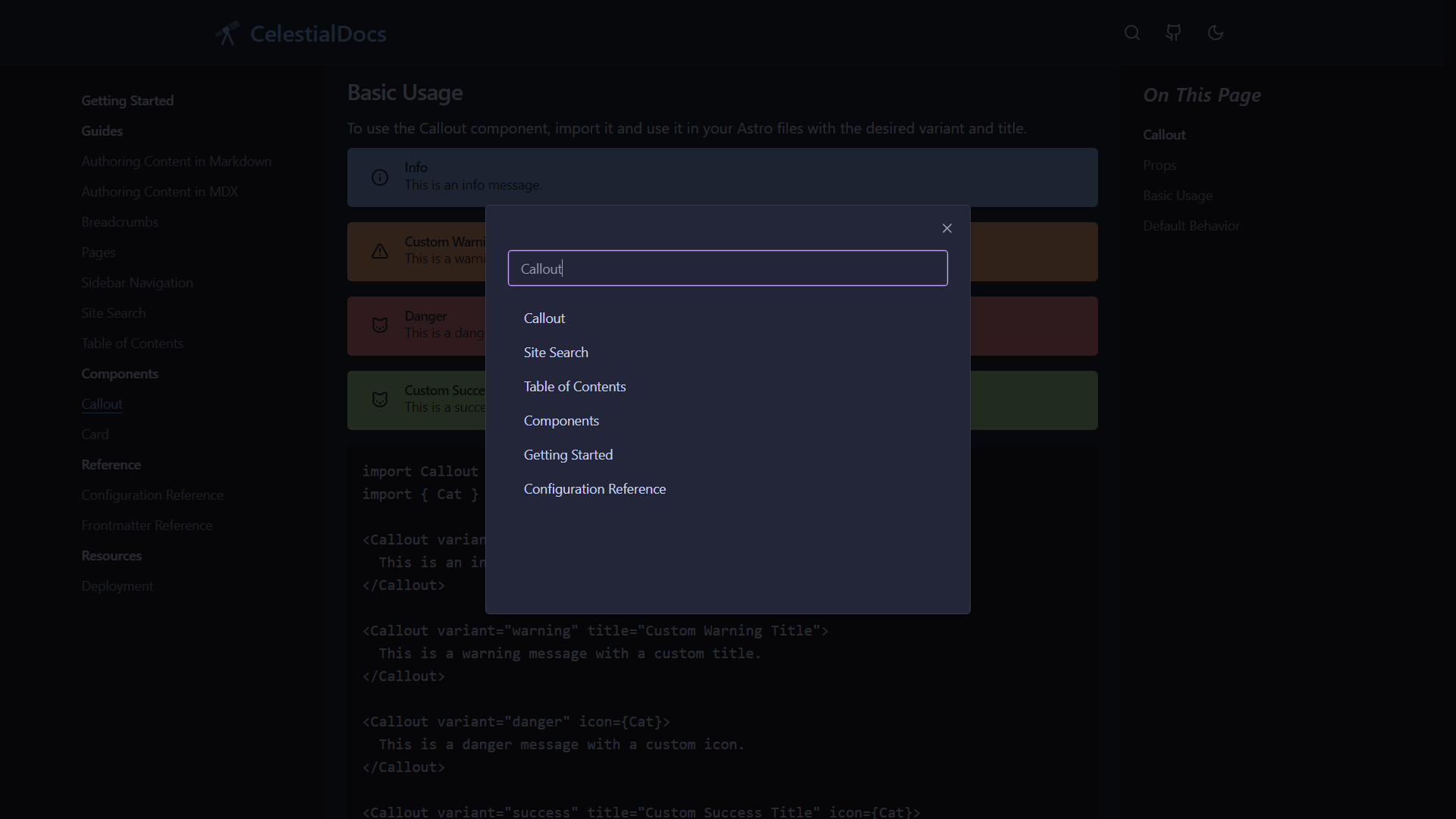Focus the search input containing Callout
Screen dimensions: 1456x819
[x=726, y=268]
